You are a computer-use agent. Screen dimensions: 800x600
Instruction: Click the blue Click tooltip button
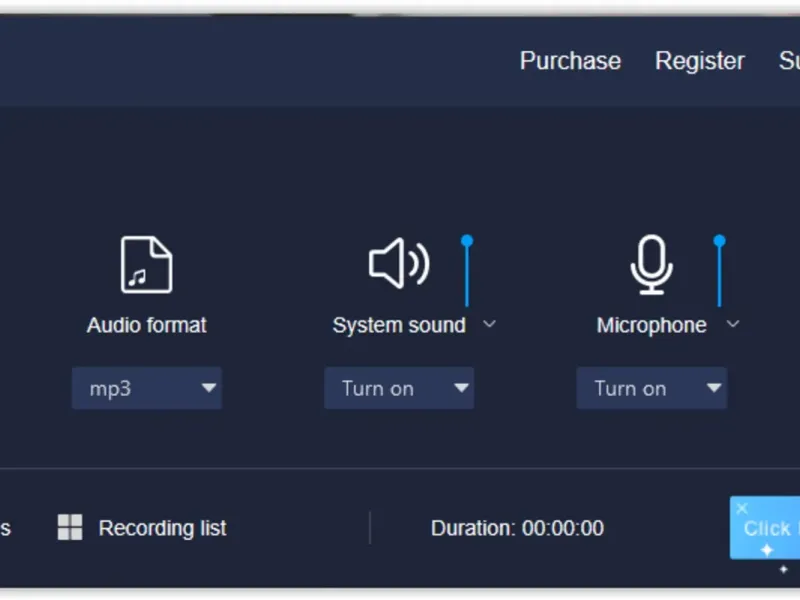(770, 530)
